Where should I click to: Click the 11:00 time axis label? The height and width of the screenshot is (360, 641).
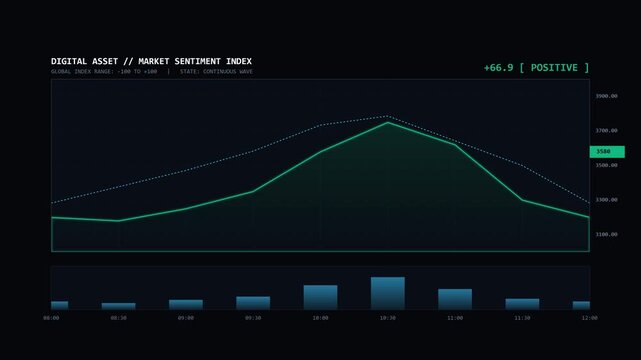pos(455,318)
